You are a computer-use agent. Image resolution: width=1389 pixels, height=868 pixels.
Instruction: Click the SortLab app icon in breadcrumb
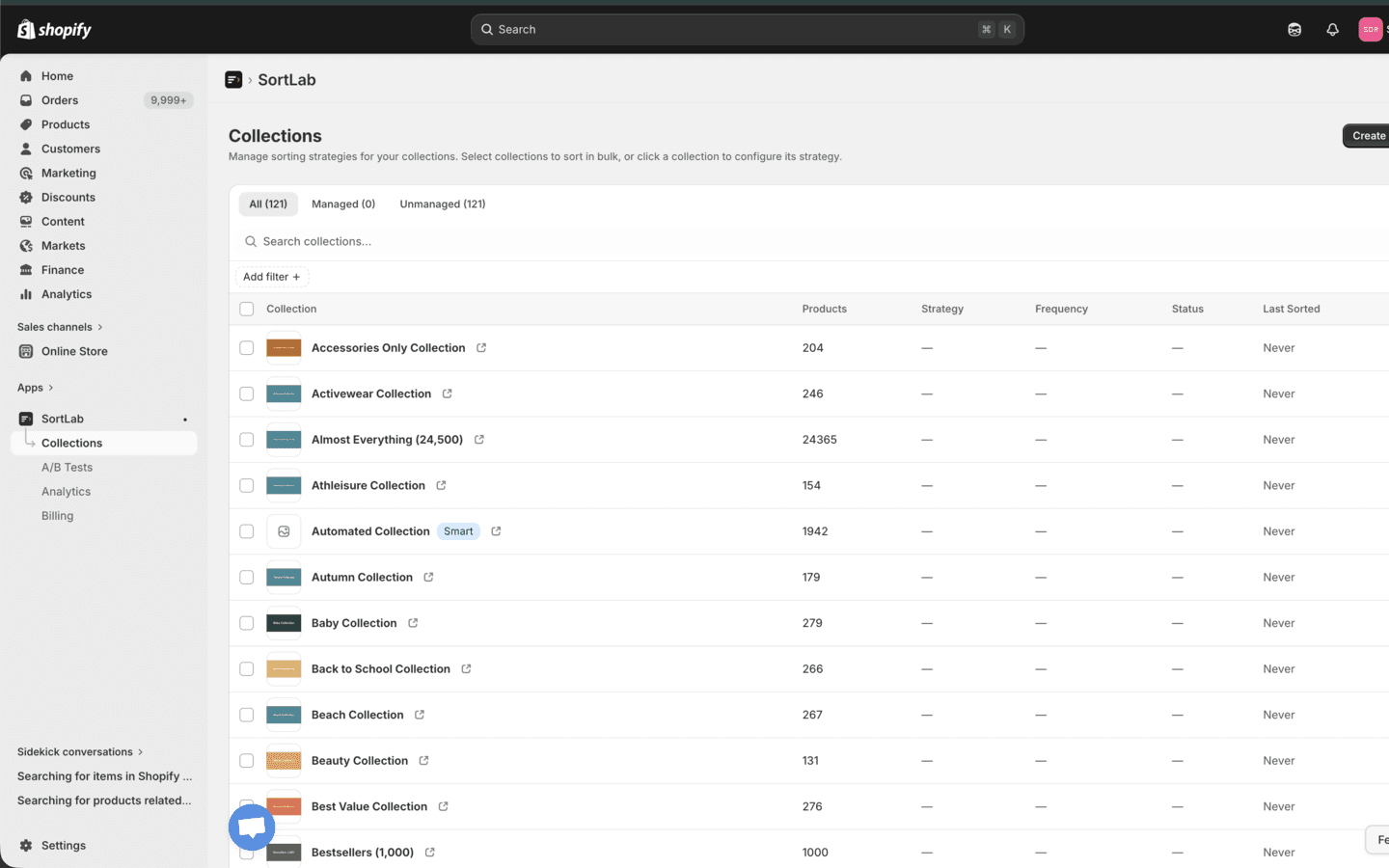point(233,80)
